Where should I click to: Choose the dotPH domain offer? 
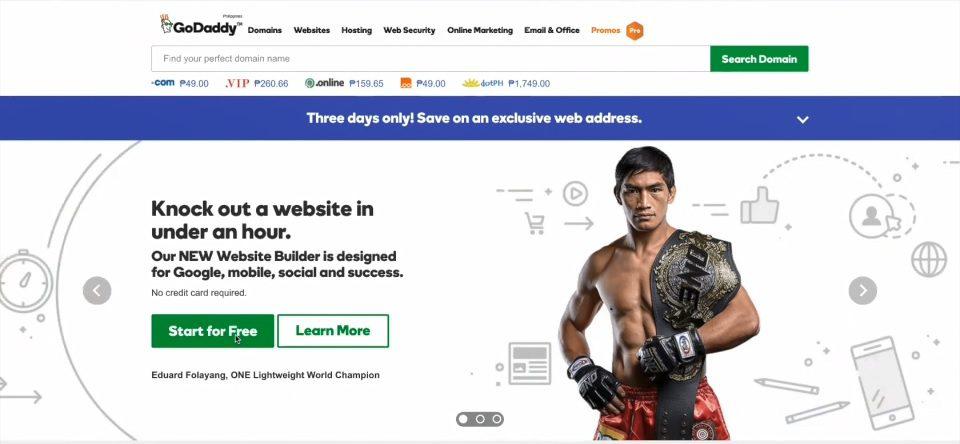pos(506,83)
